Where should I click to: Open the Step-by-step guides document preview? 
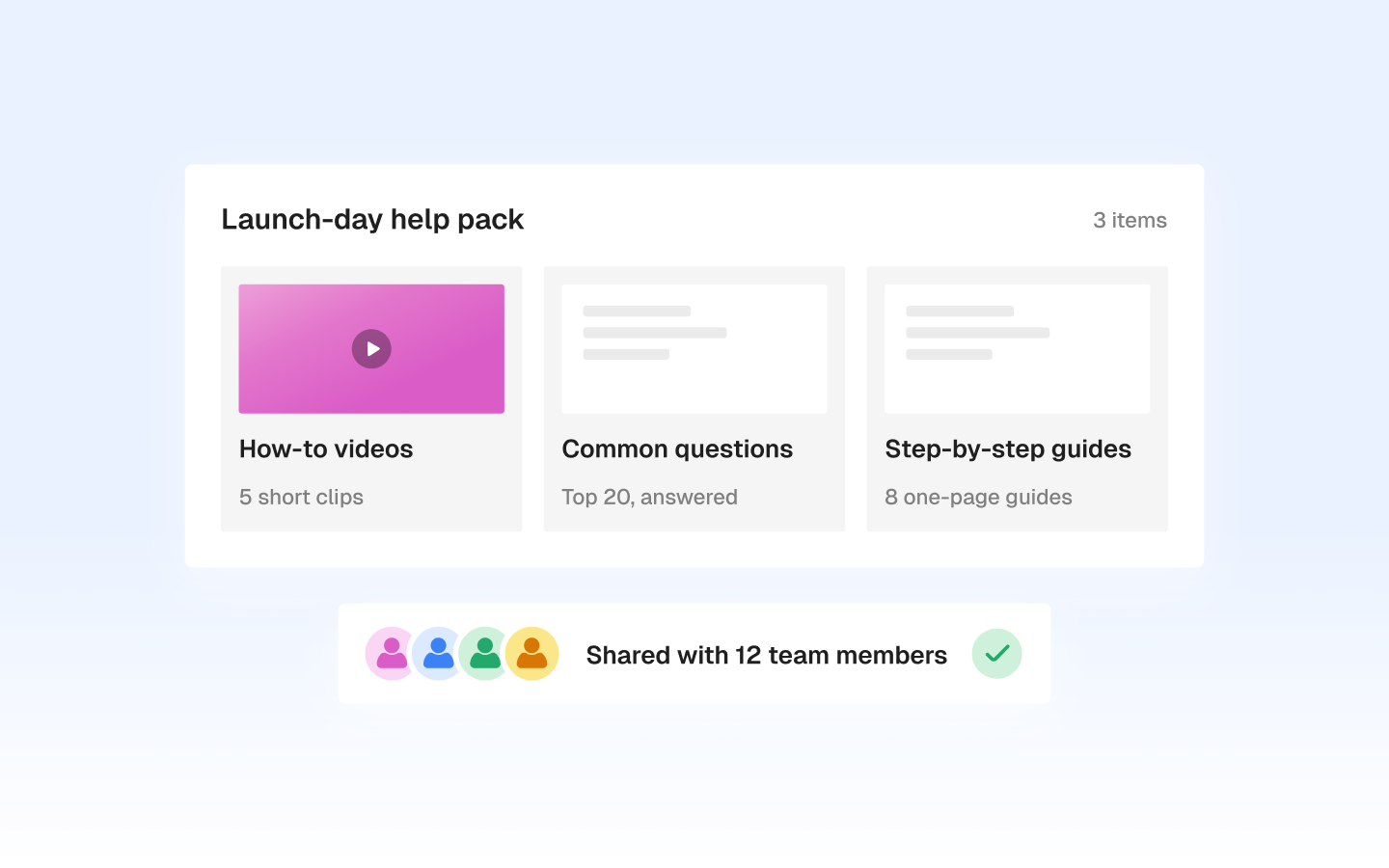click(1018, 349)
